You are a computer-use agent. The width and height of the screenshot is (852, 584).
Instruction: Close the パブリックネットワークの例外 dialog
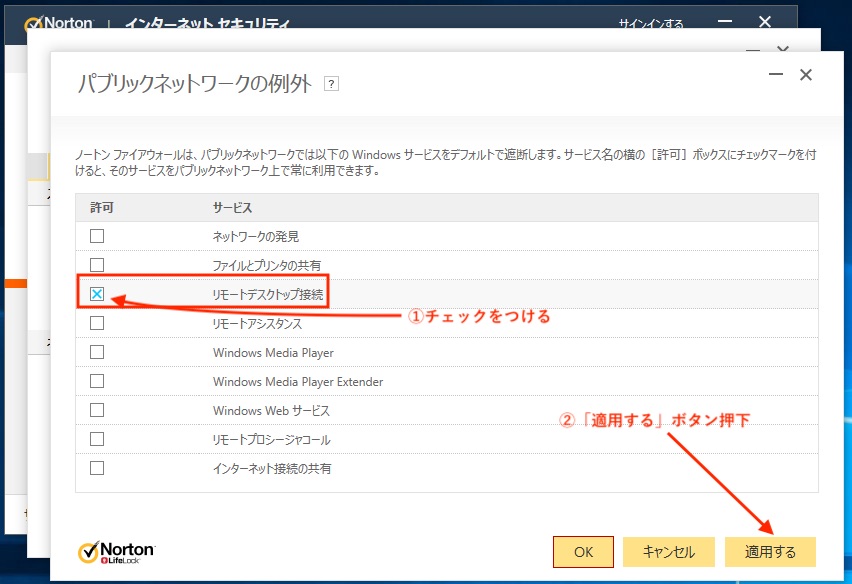[x=806, y=75]
